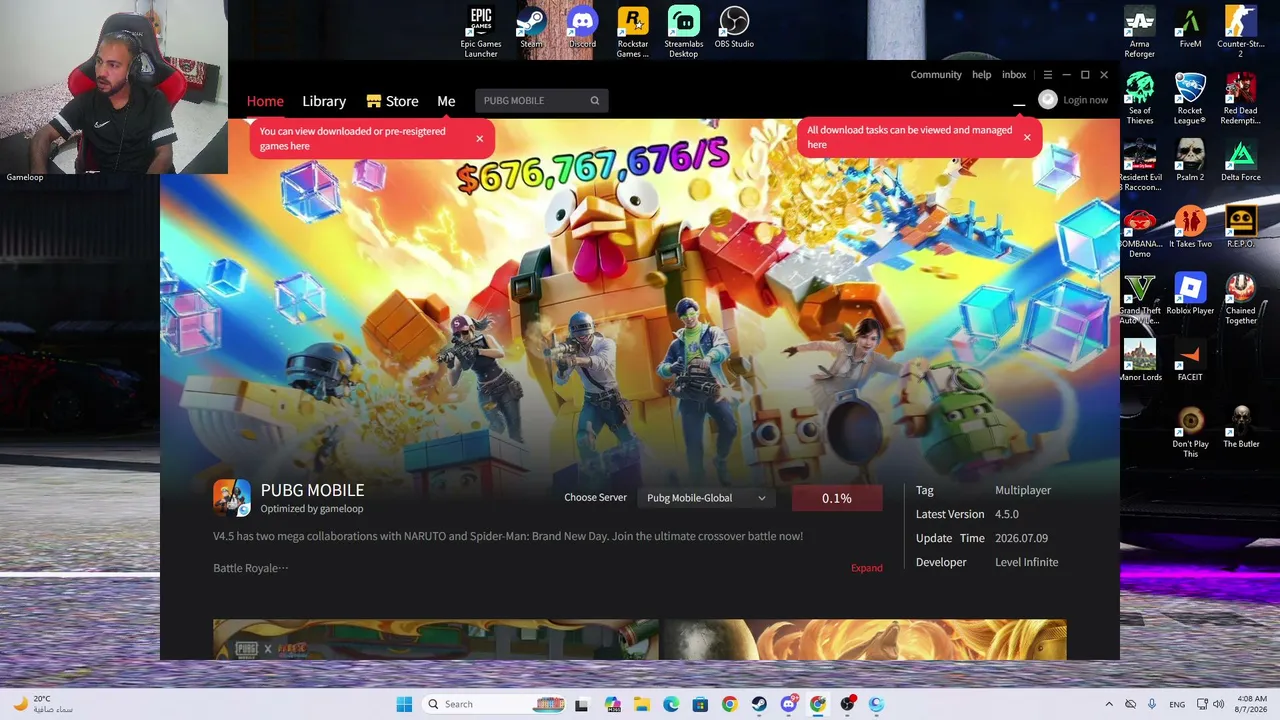Viewport: 1280px width, 720px height.
Task: Open the BOMBANA Demo desktop shortcut
Action: click(1140, 233)
